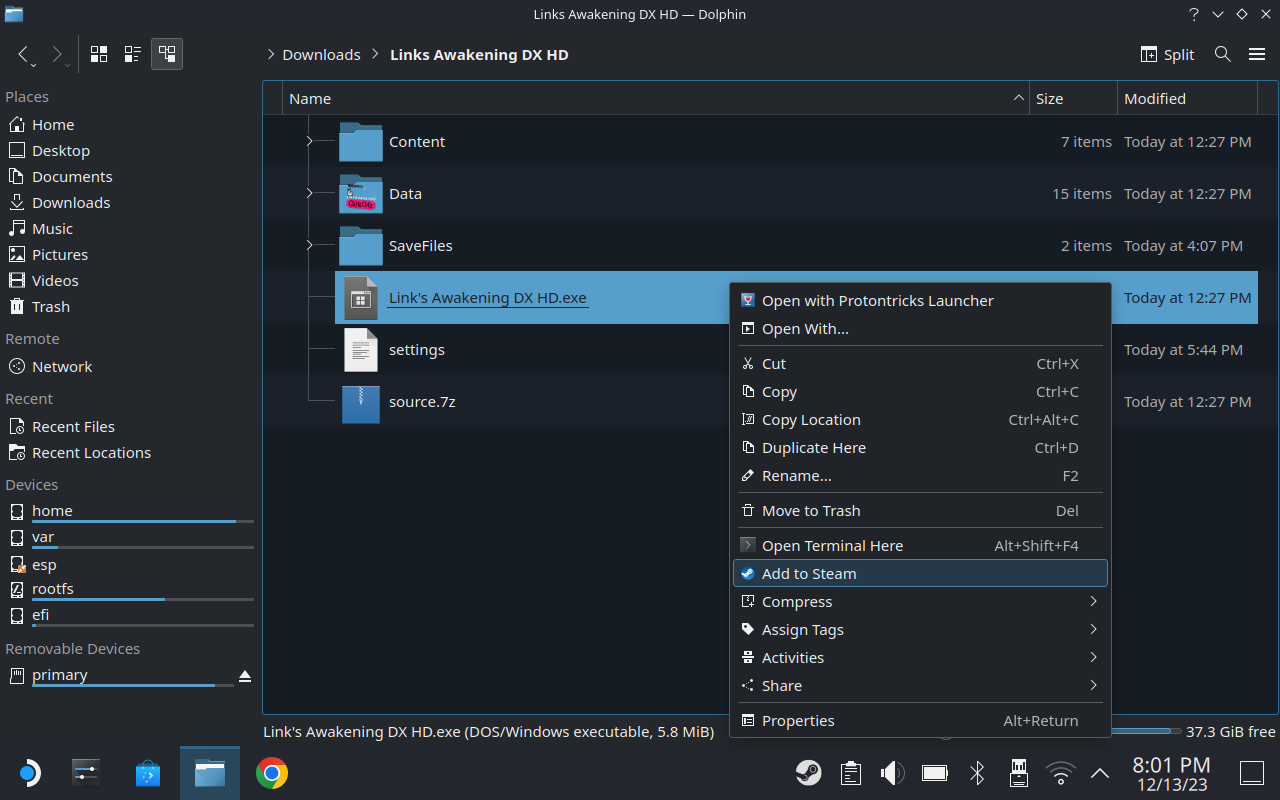Open System Settings from the taskbar
The width and height of the screenshot is (1280, 800).
coord(86,773)
